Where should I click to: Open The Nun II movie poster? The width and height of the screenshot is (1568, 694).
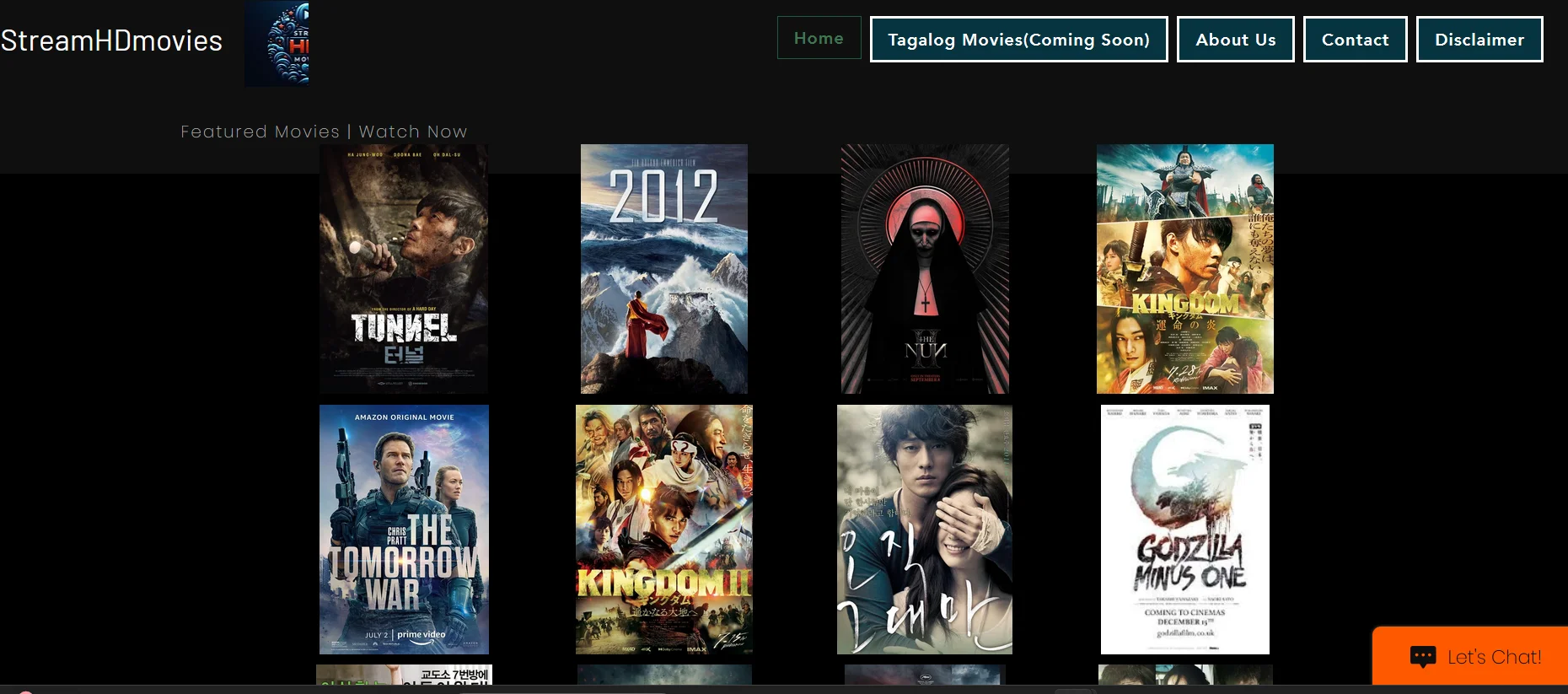(925, 269)
